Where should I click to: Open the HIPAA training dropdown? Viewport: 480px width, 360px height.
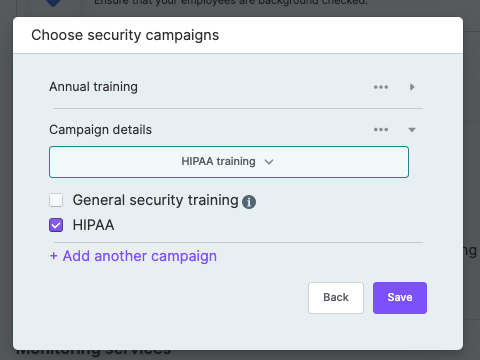229,162
